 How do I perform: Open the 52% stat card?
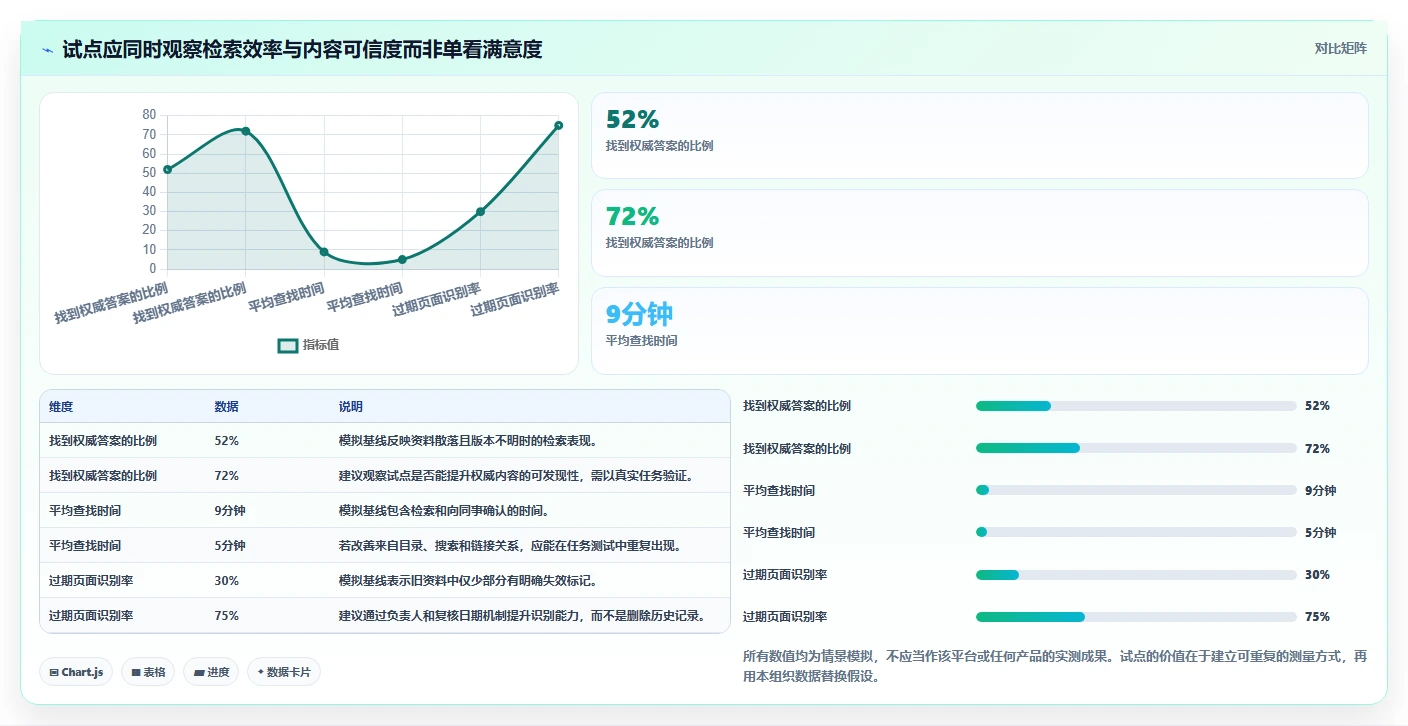(x=979, y=135)
